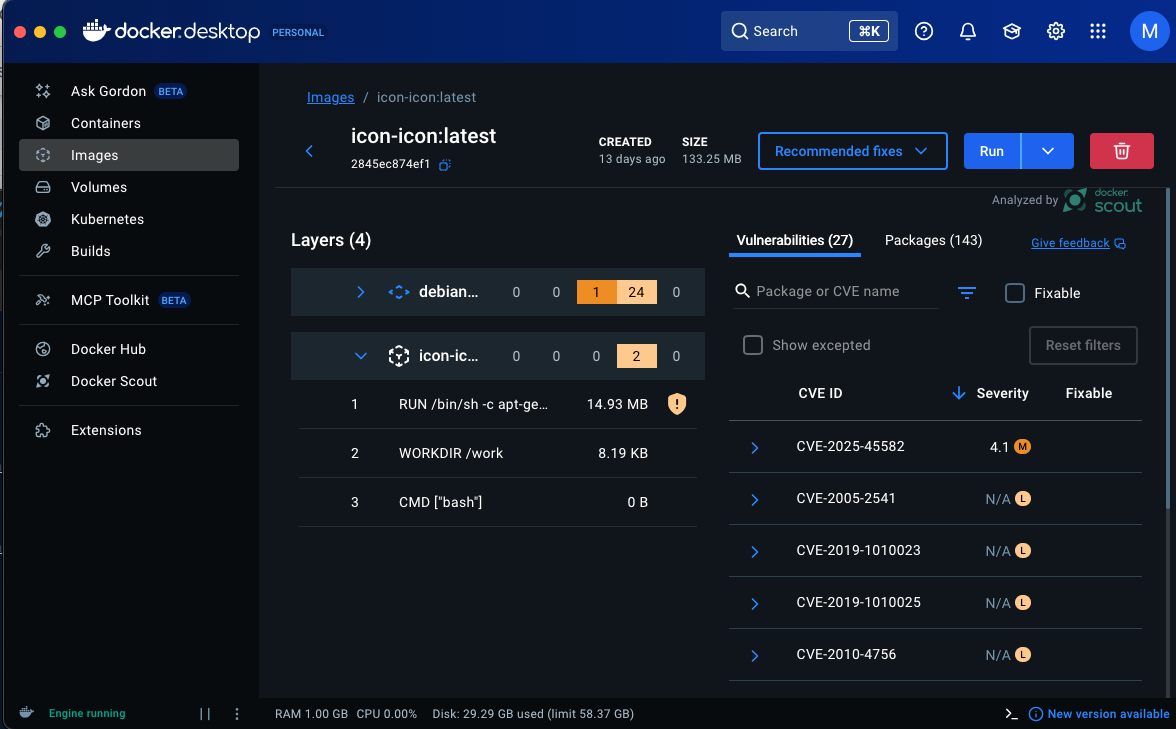Open the terminal icon in status bar
Image resolution: width=1176 pixels, height=729 pixels.
point(1011,714)
